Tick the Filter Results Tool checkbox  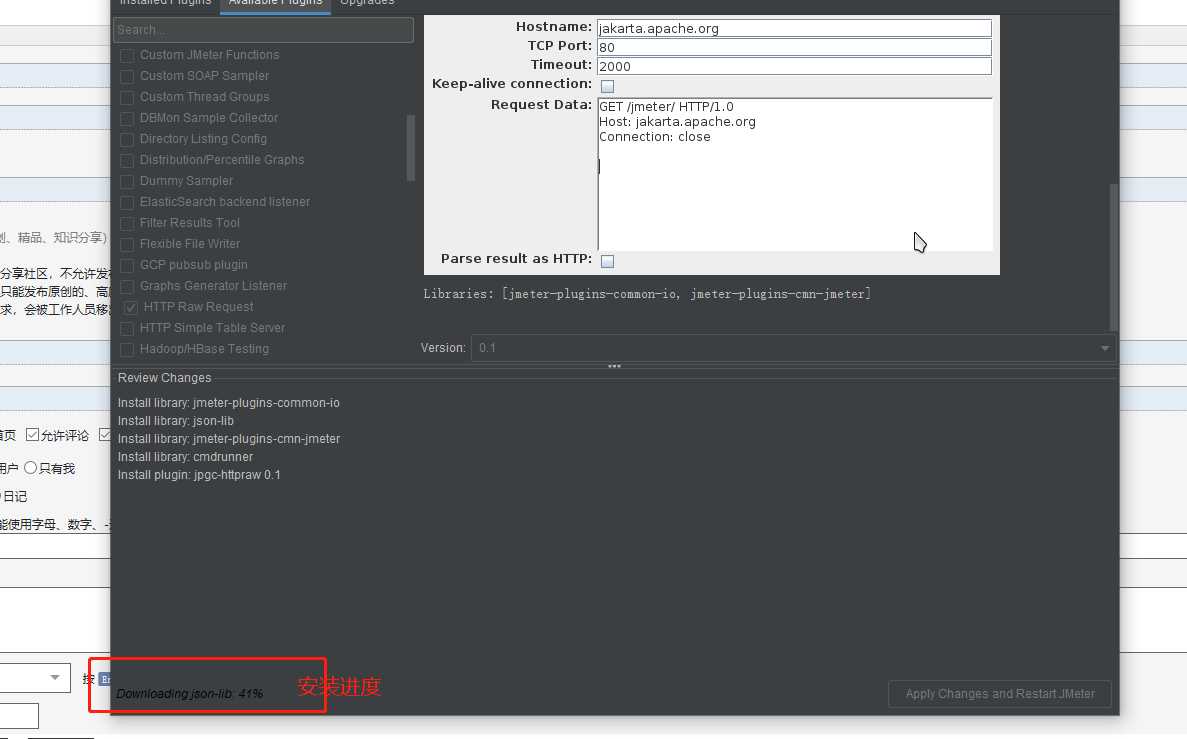127,223
